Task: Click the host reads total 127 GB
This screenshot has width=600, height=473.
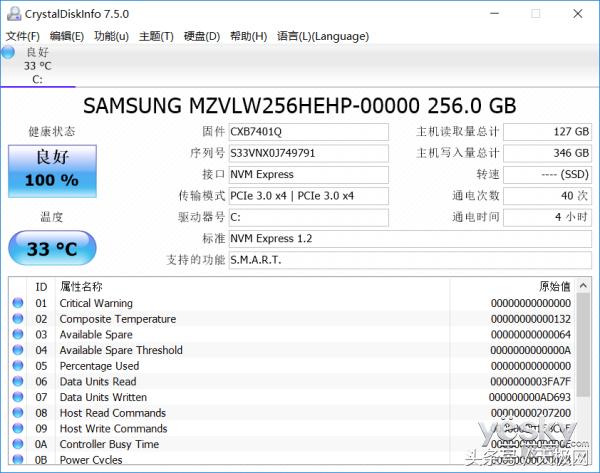Action: click(548, 132)
